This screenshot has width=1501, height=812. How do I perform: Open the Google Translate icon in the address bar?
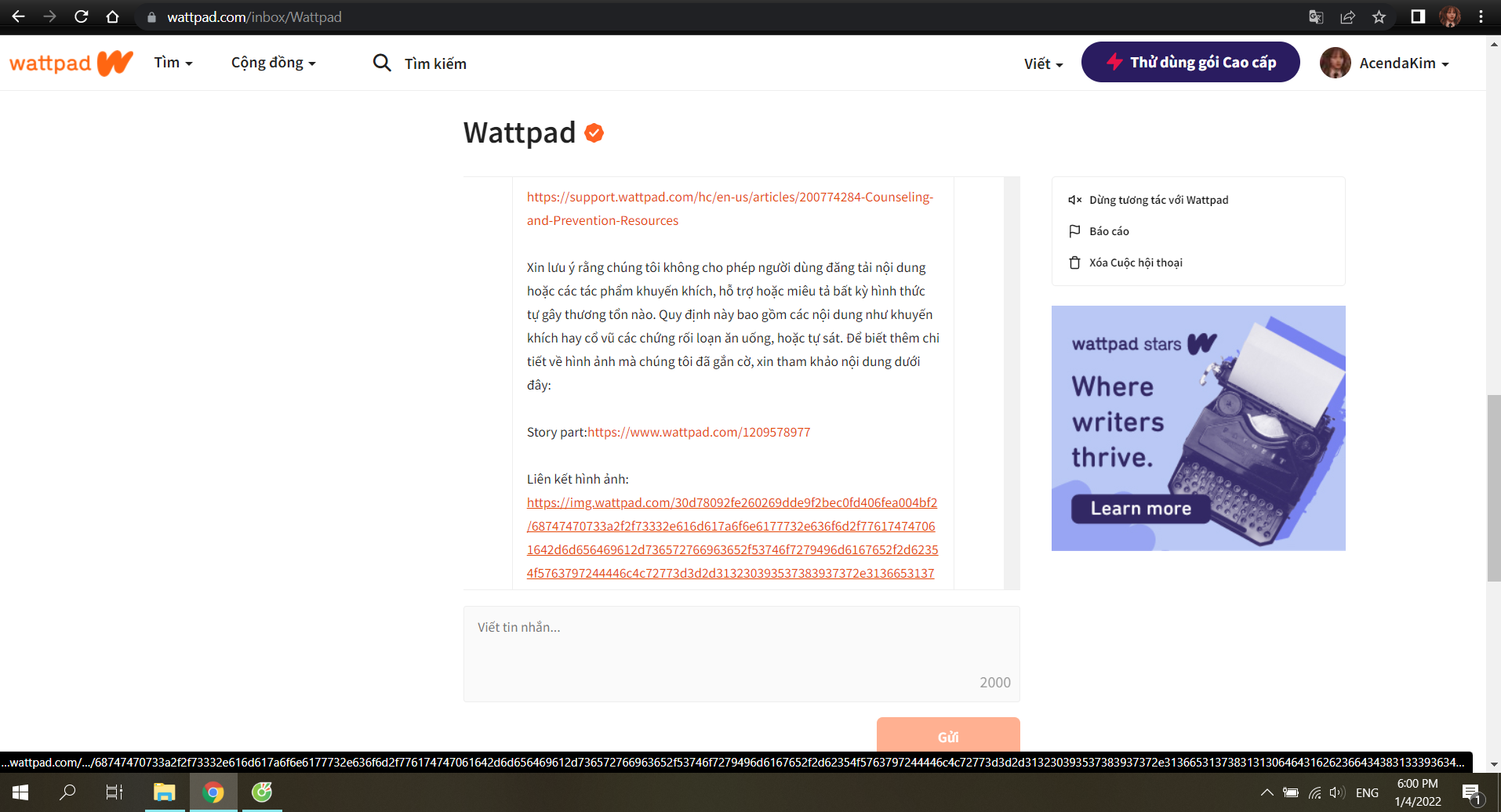coord(1316,16)
